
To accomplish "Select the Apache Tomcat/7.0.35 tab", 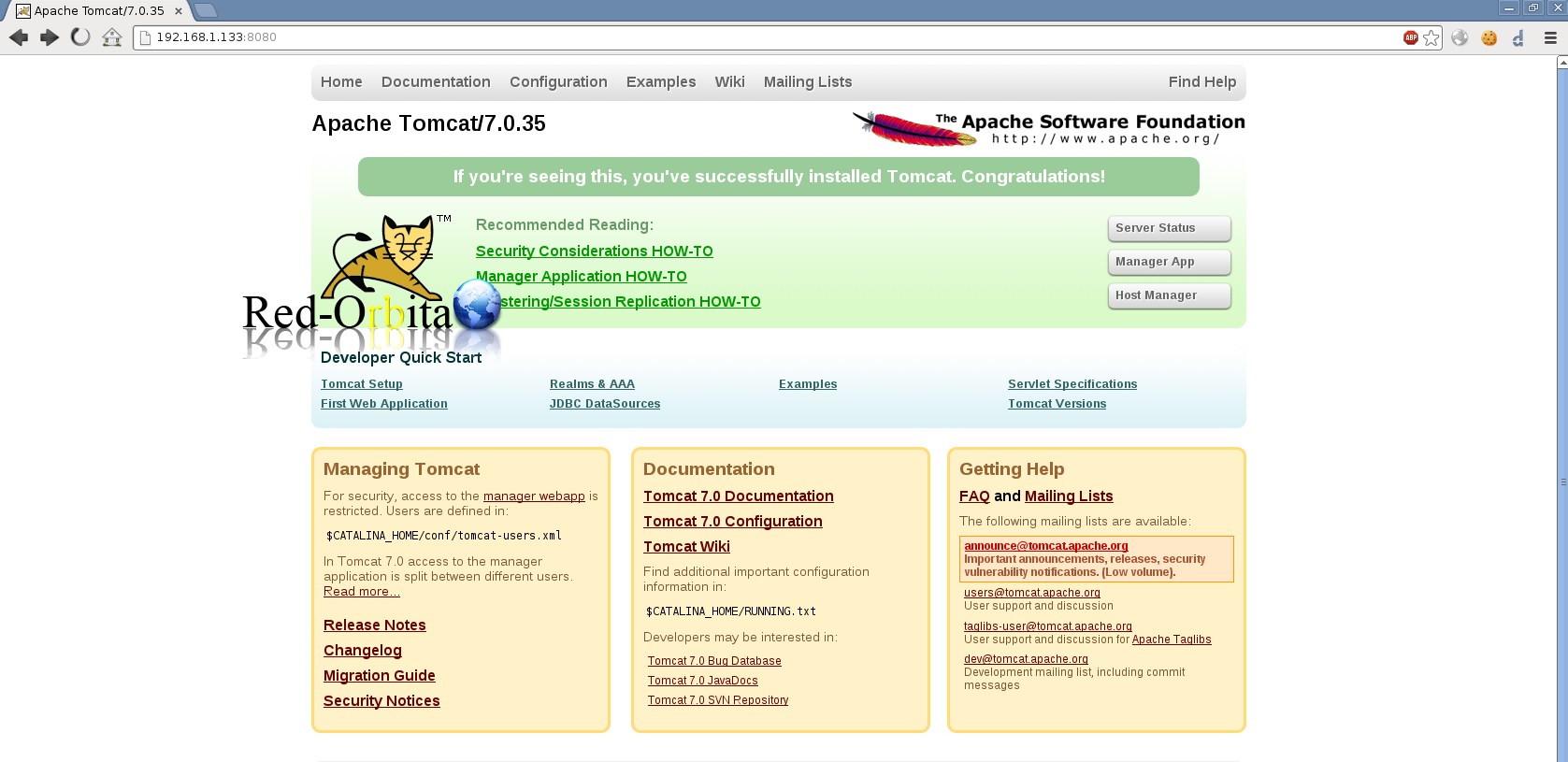I will 98,11.
